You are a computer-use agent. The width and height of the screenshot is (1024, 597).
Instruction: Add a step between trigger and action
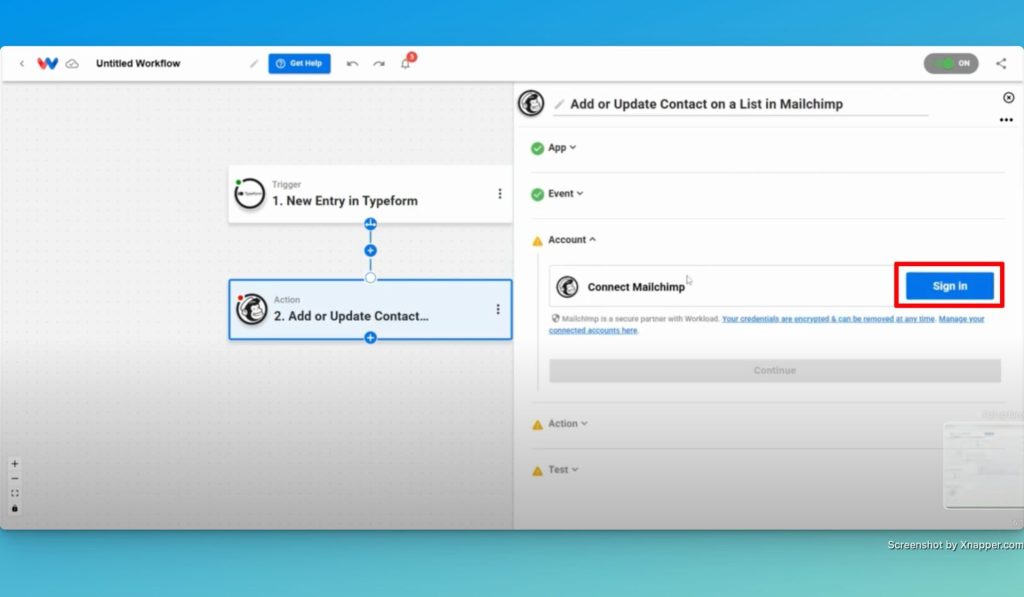[370, 251]
